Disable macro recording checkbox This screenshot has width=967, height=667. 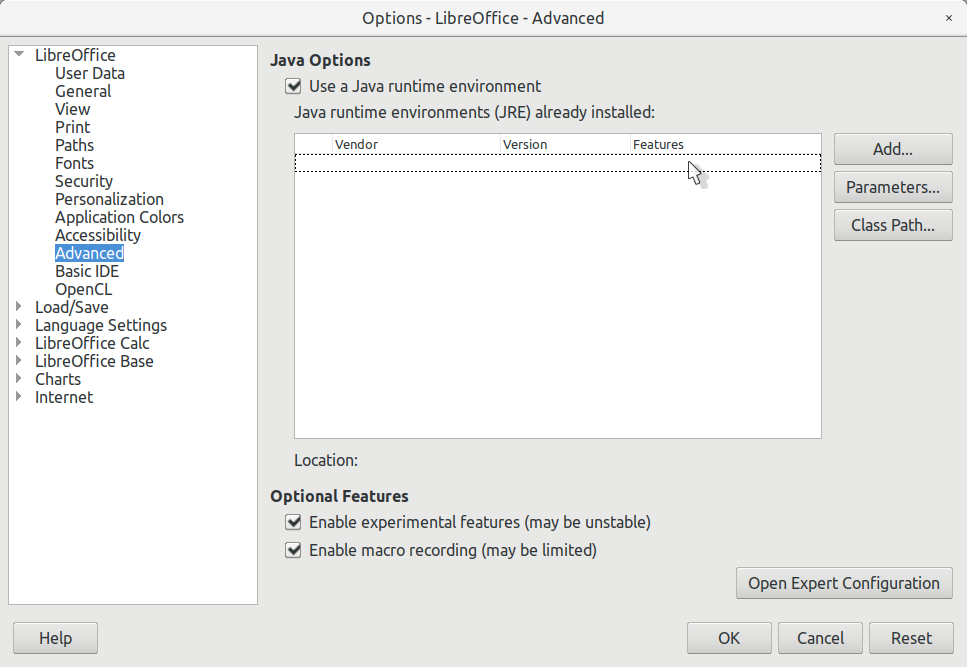pos(293,550)
